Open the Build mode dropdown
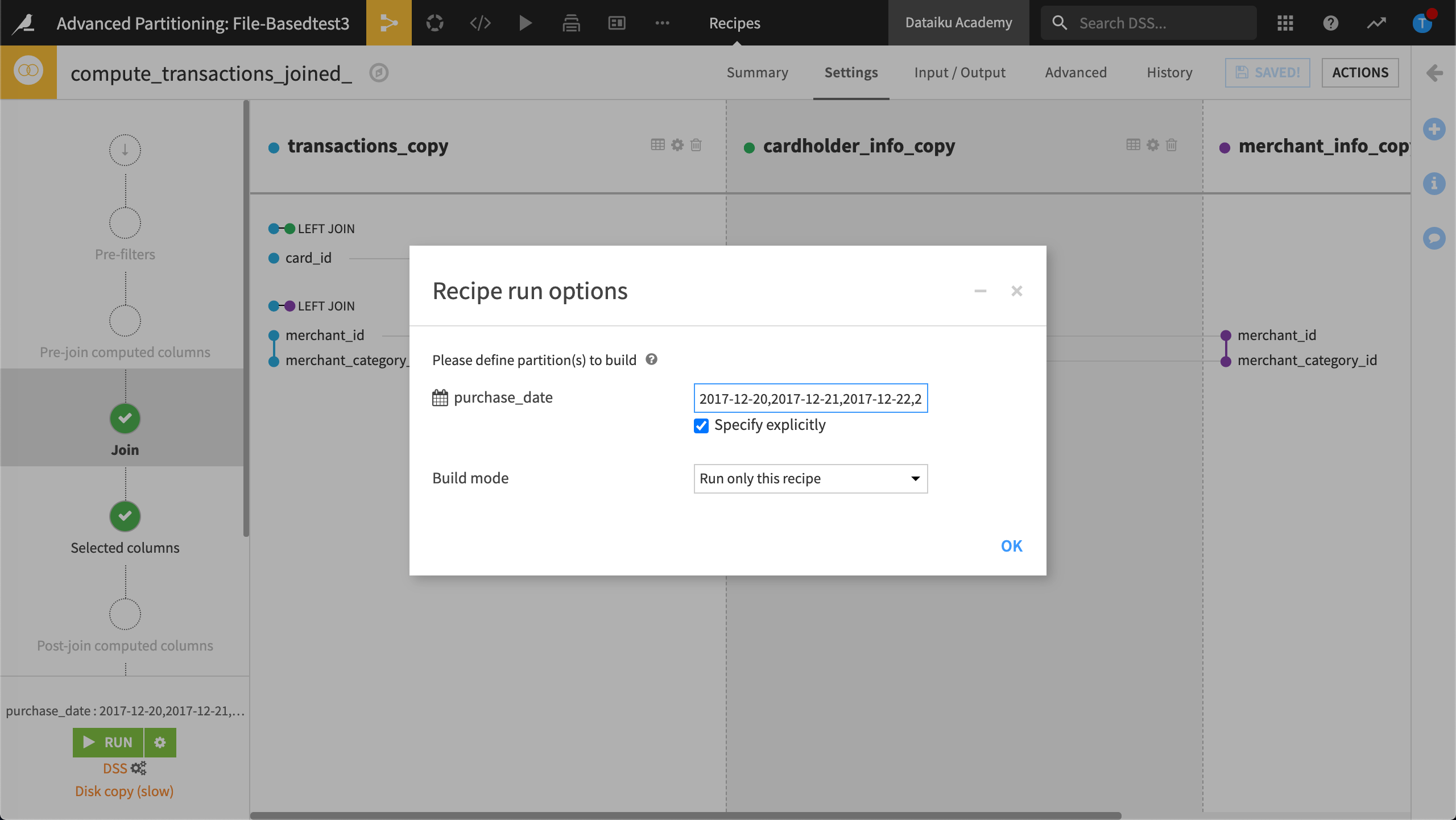Image resolution: width=1456 pixels, height=820 pixels. click(x=809, y=478)
